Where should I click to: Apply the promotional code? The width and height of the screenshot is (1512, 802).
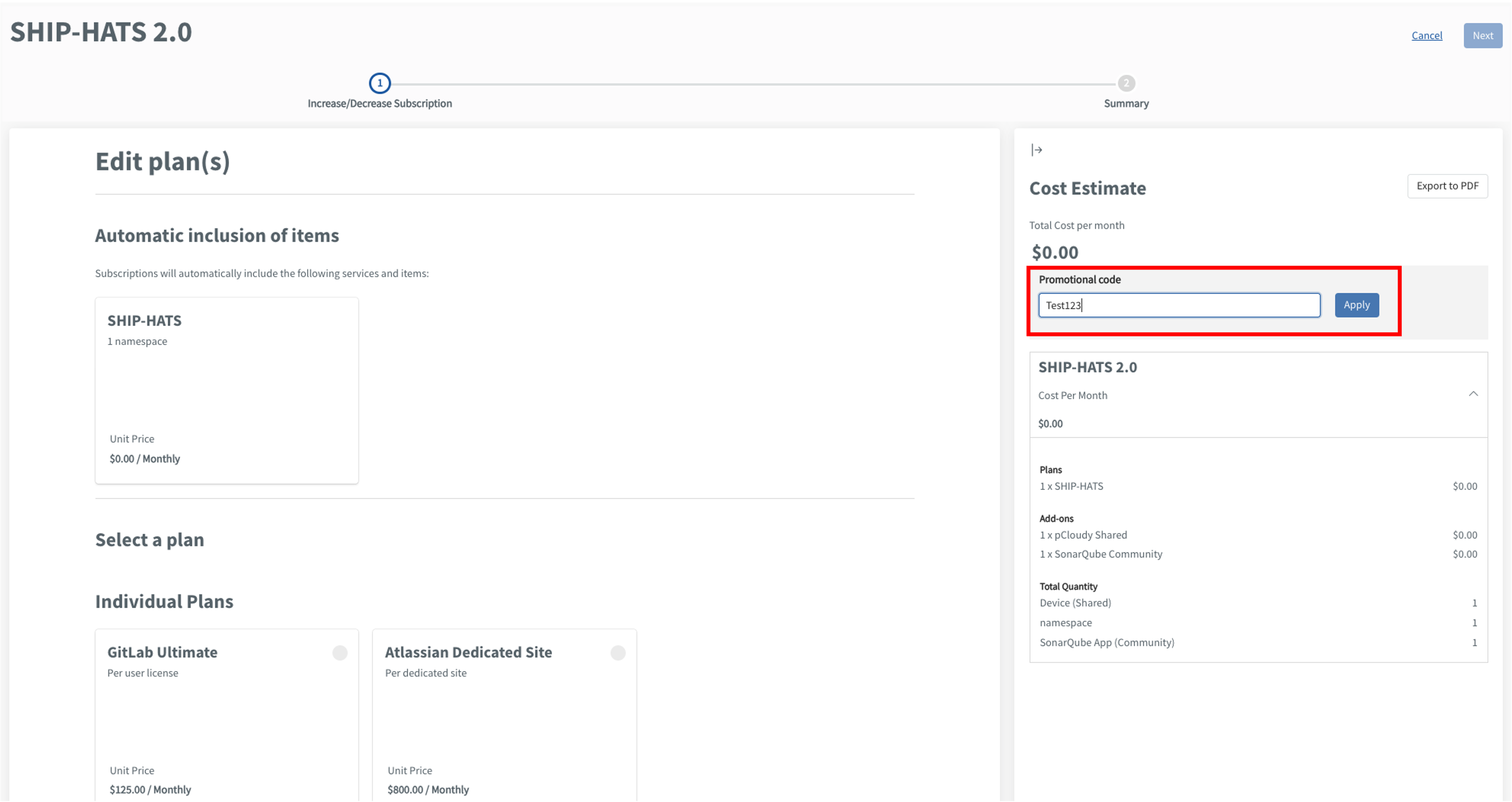click(1357, 305)
